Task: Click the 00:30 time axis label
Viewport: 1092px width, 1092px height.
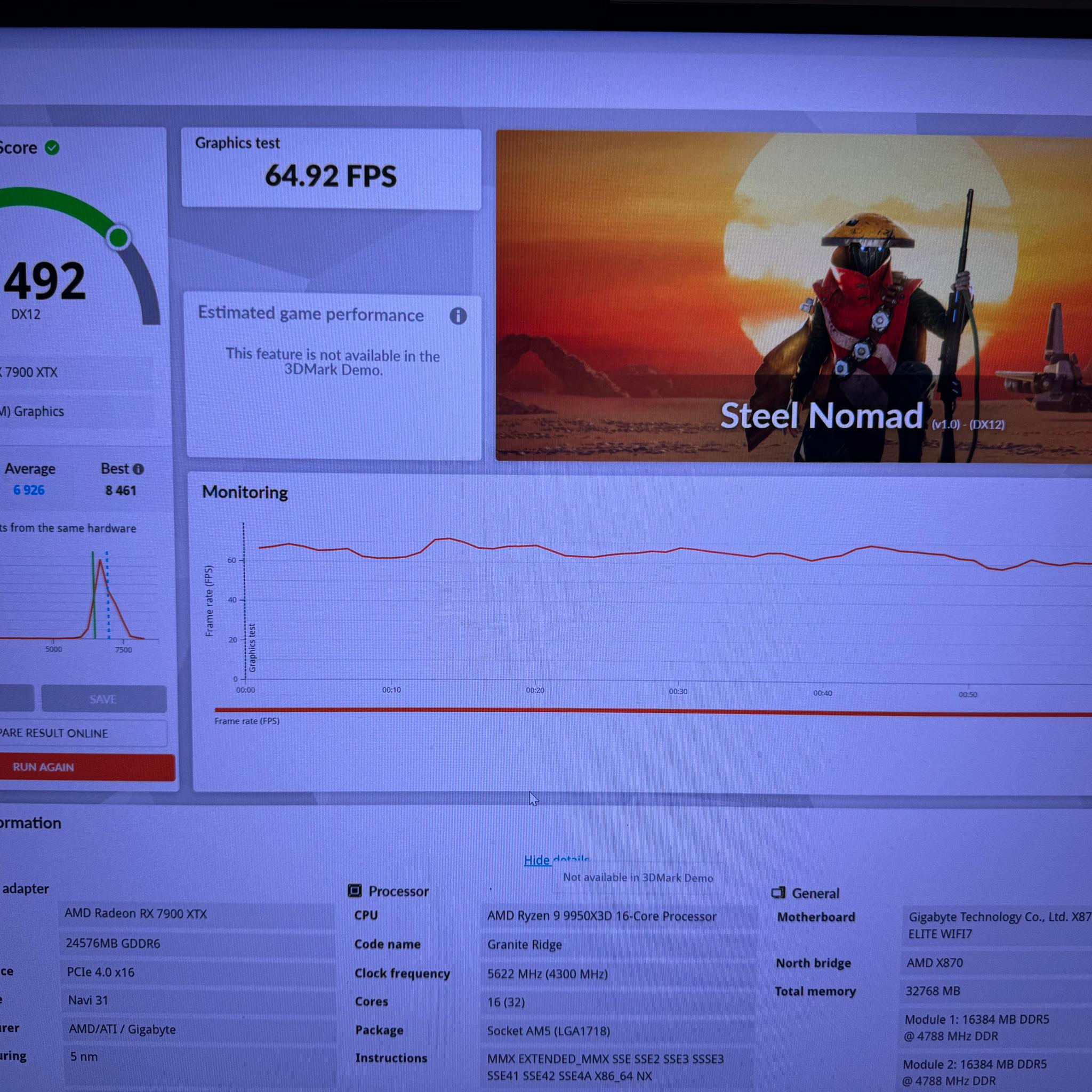Action: coord(678,691)
